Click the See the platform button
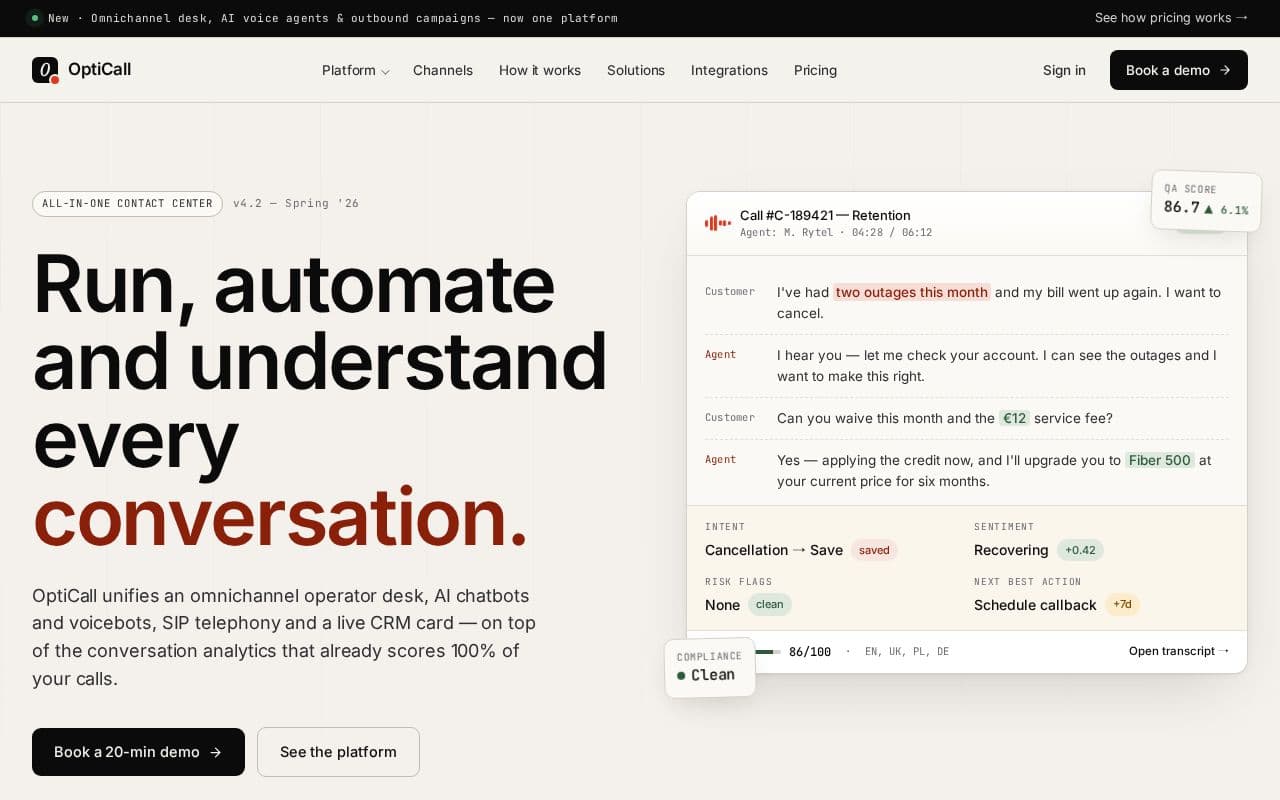The height and width of the screenshot is (800, 1280). (x=338, y=752)
